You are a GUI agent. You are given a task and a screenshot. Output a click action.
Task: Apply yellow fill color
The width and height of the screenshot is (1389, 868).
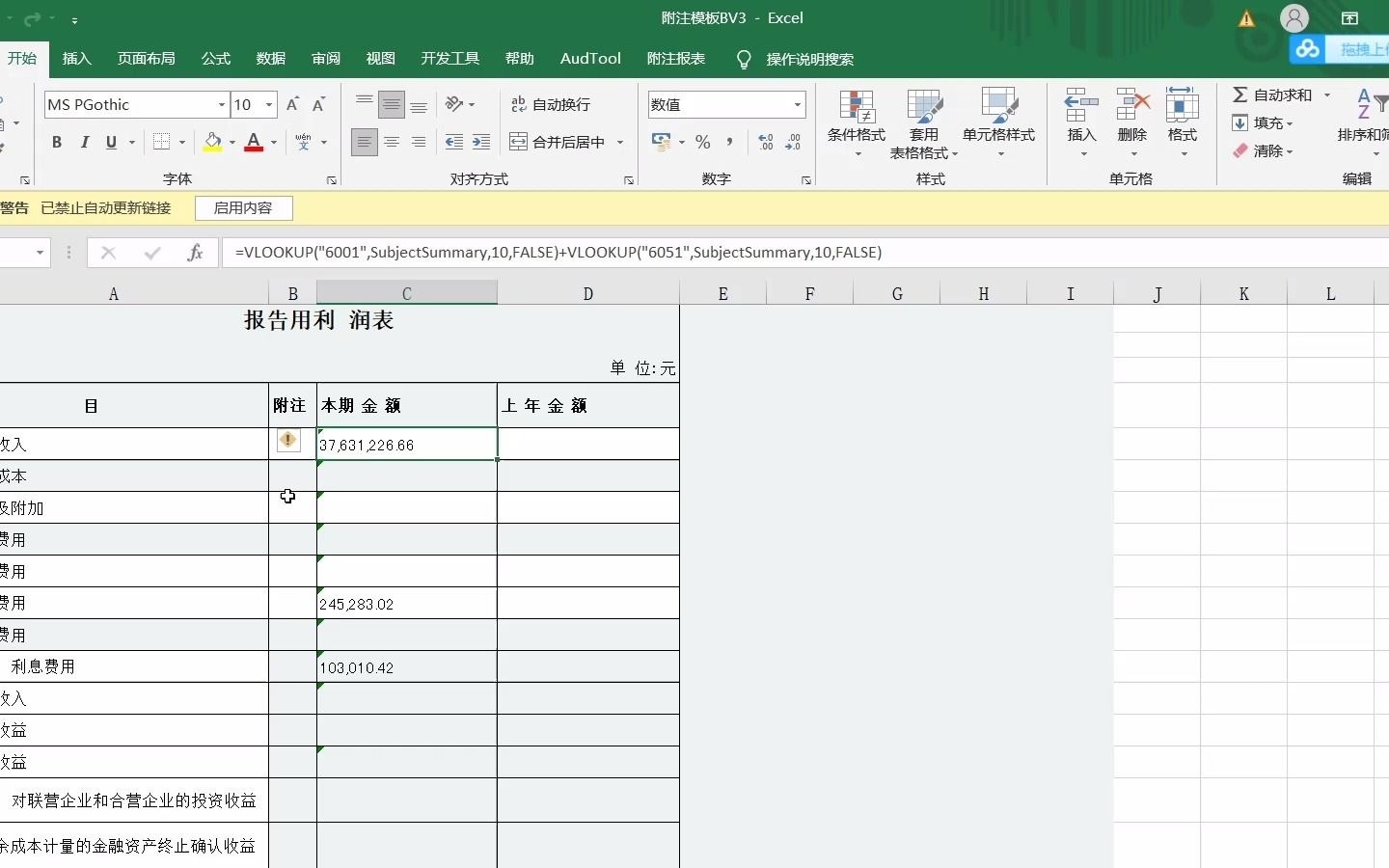tap(213, 143)
